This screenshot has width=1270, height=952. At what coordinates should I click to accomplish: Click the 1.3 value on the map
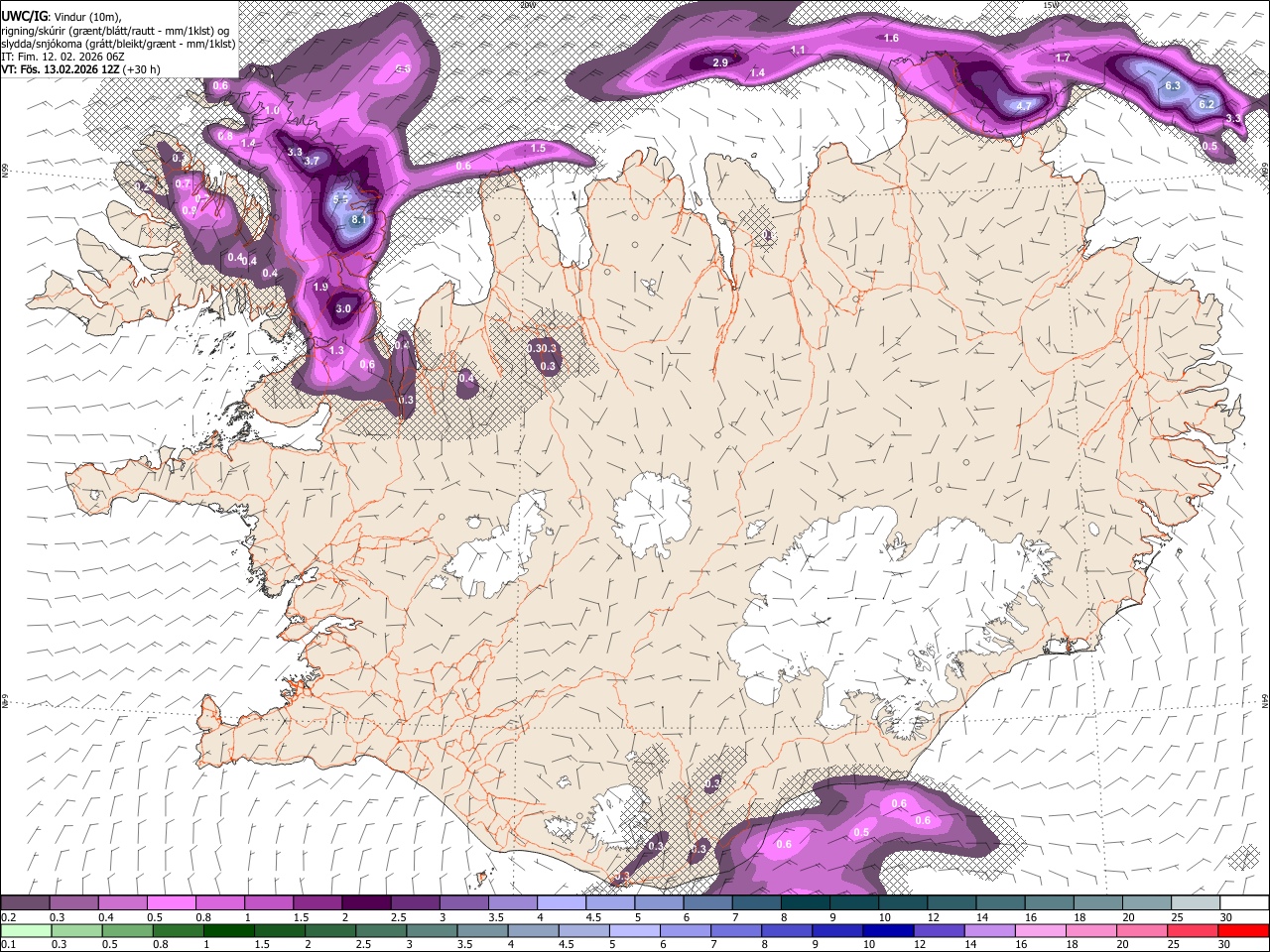tap(336, 351)
